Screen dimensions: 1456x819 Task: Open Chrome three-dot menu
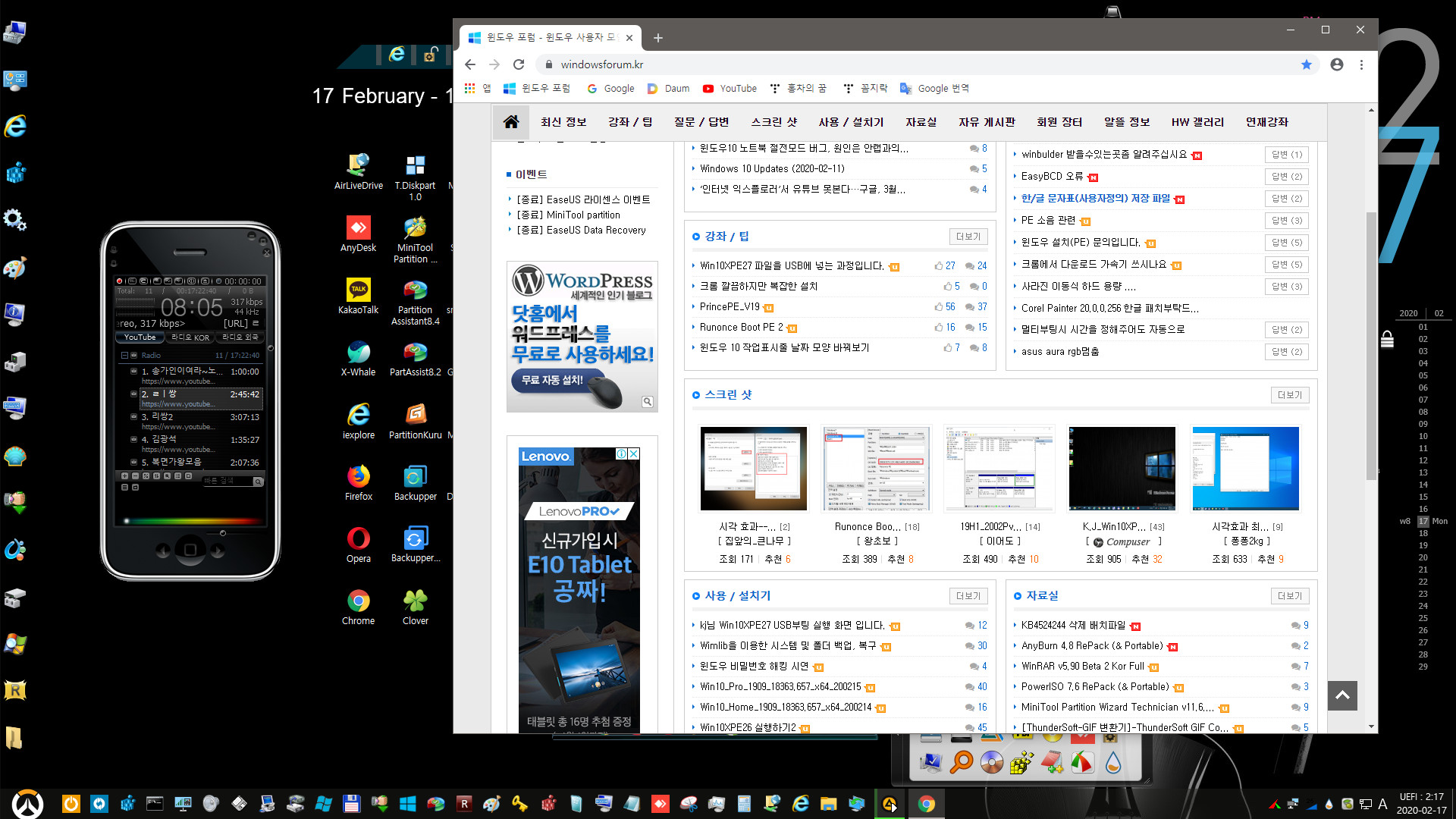coord(1361,64)
